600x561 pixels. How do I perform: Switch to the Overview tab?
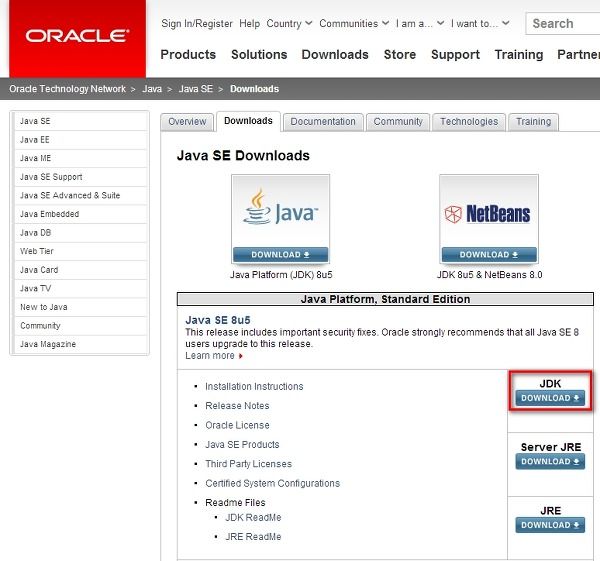[x=187, y=122]
